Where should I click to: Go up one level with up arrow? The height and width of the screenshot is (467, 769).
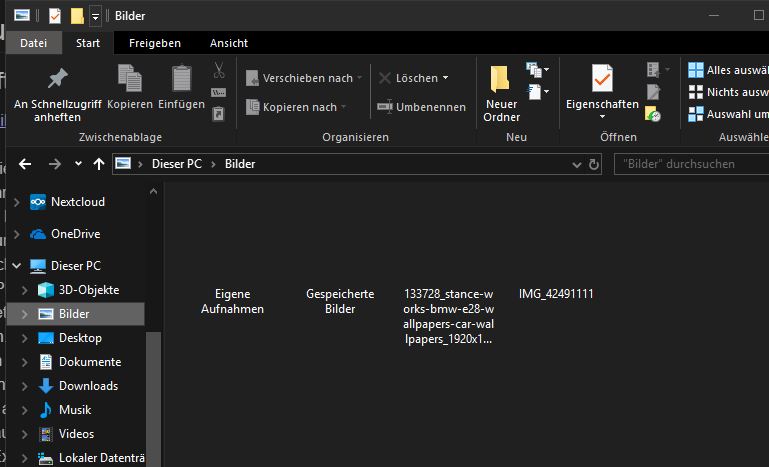coord(99,164)
